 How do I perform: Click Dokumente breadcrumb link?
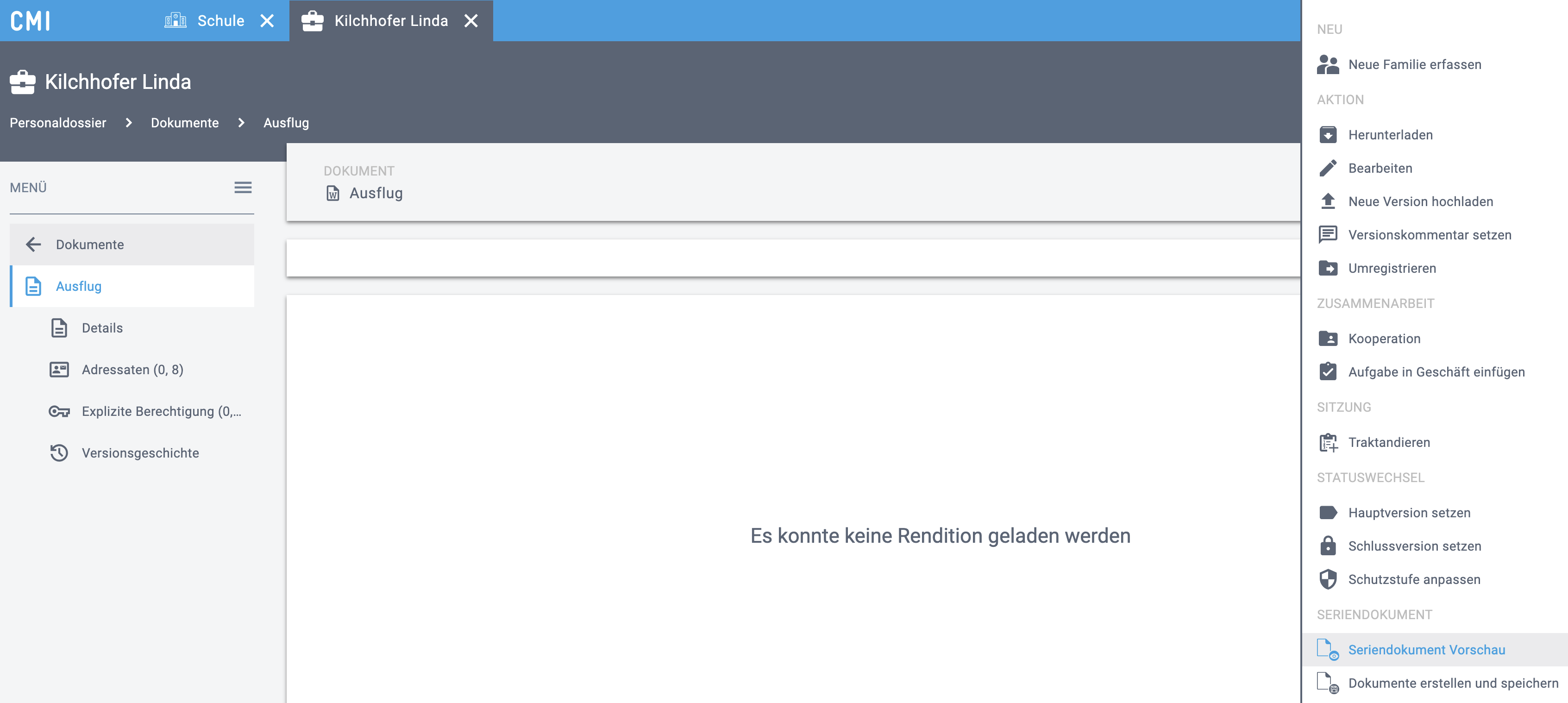pyautogui.click(x=184, y=123)
